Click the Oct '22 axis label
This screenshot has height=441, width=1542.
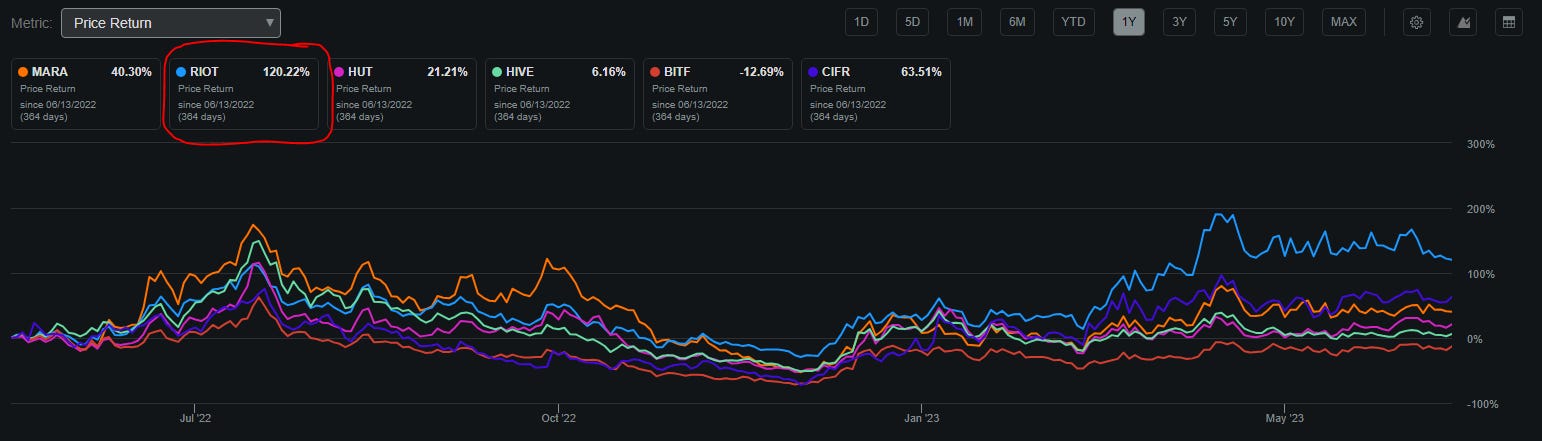[x=558, y=418]
